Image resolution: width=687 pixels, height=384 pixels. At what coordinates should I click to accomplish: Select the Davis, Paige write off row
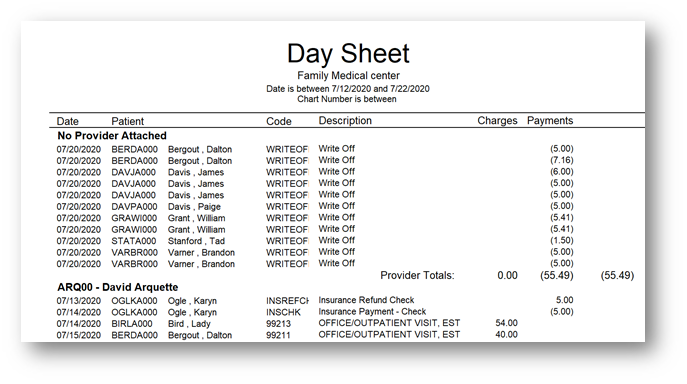tap(315, 206)
